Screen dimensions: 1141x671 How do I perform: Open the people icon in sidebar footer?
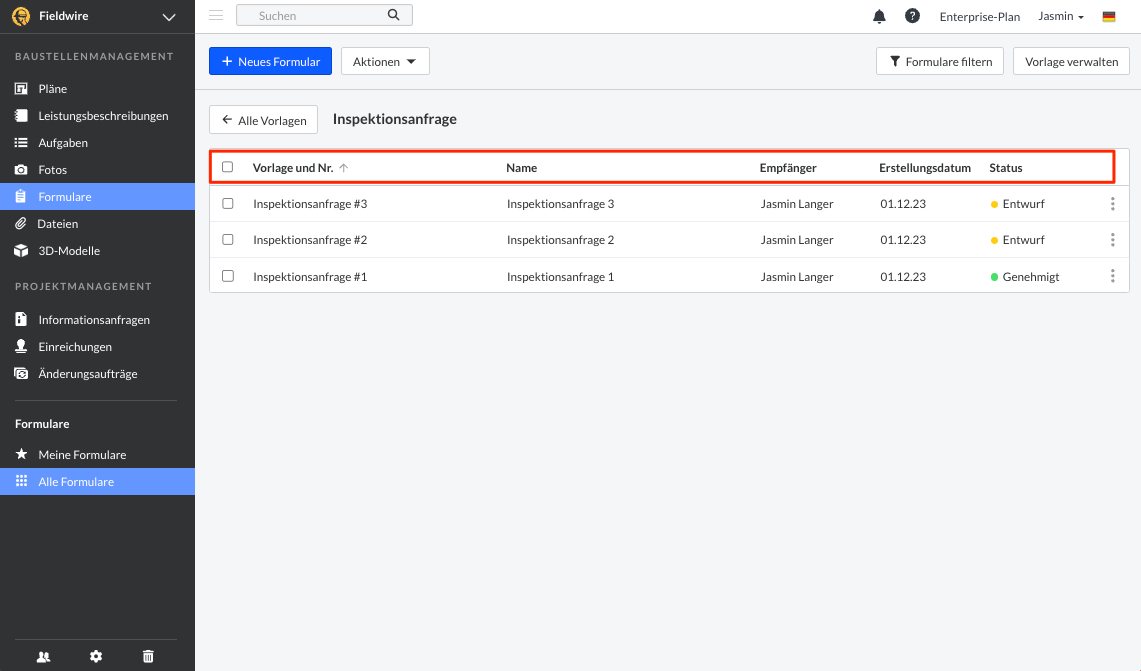pyautogui.click(x=43, y=656)
